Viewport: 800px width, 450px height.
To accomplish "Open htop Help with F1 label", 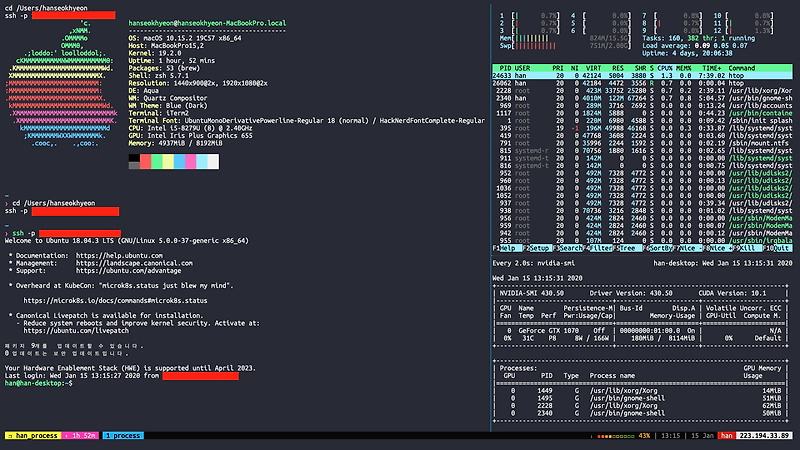I will coord(507,248).
